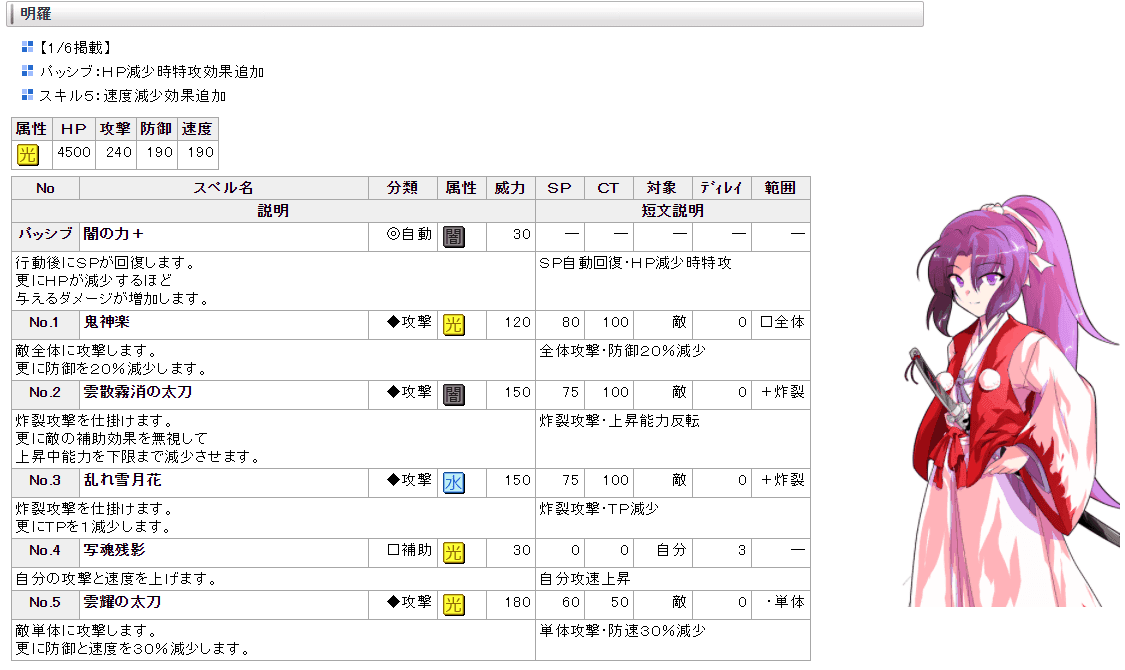Click the HP value 4500 cell

(x=73, y=154)
